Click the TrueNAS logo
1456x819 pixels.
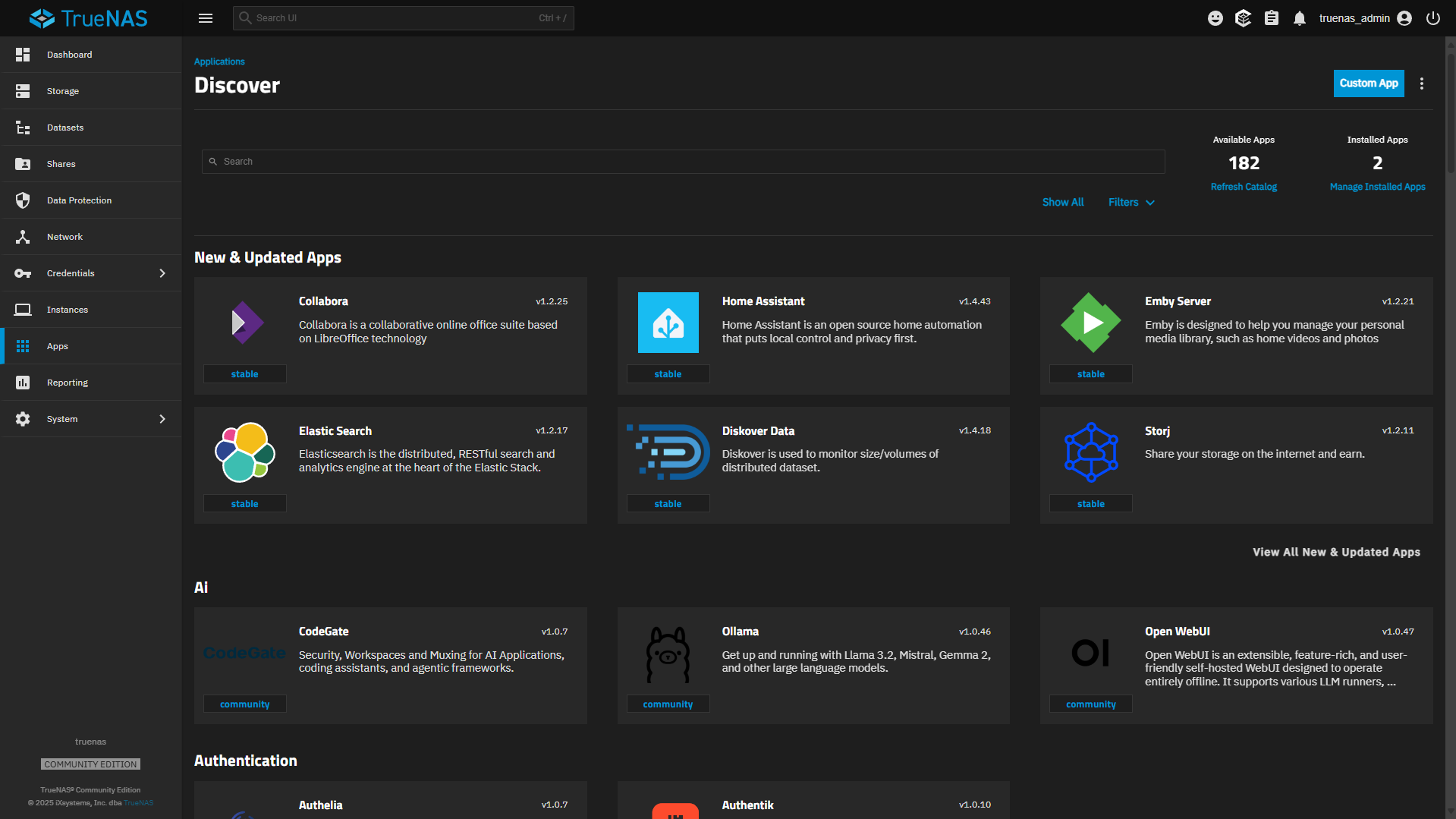(89, 18)
